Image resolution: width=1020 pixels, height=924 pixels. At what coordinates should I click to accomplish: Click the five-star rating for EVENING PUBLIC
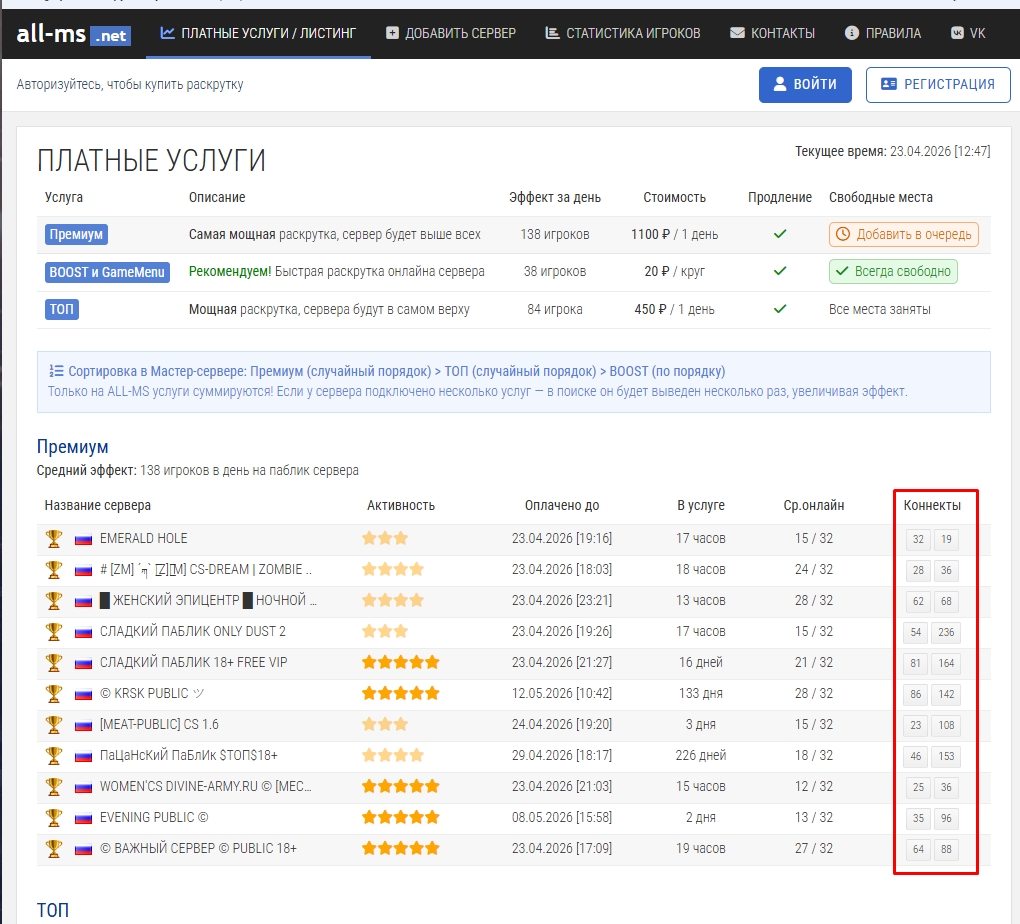400,818
